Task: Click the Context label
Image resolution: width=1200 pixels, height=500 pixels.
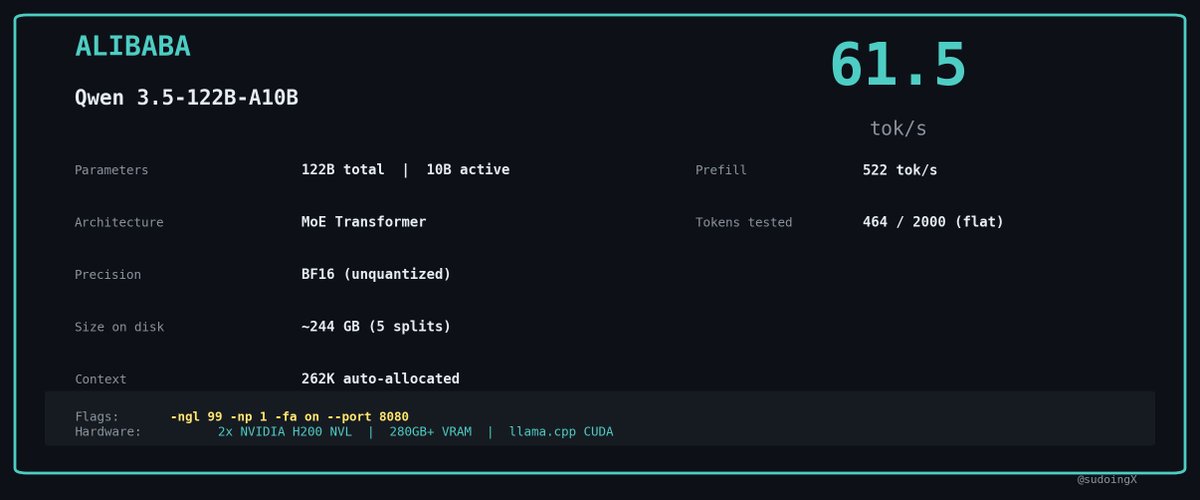Action: point(101,379)
